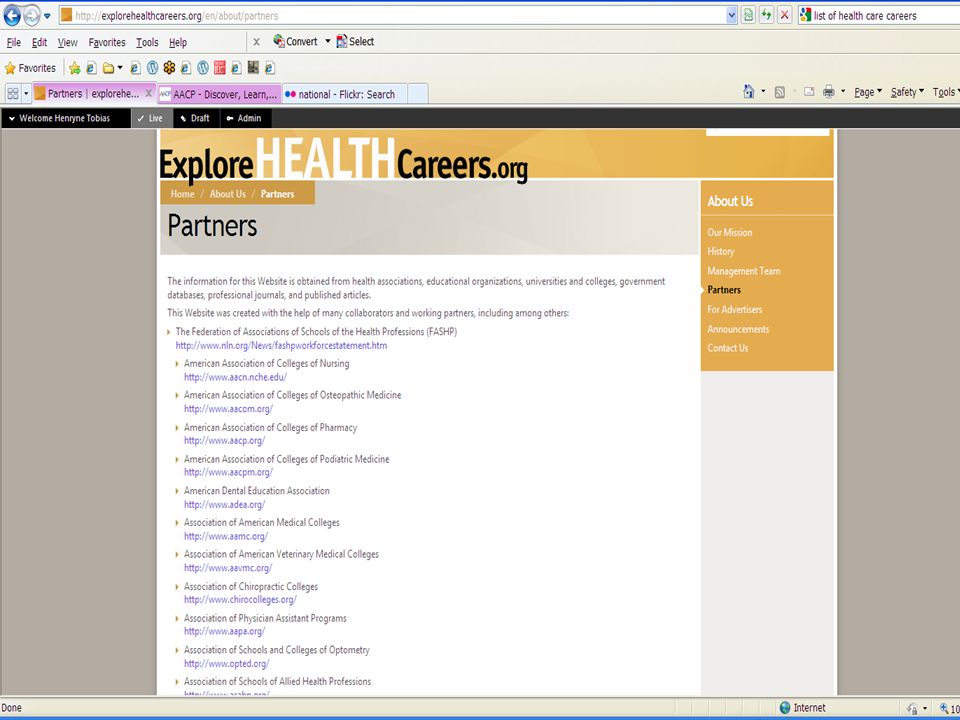Expand the address bar history dropdown
Image resolution: width=960 pixels, height=720 pixels.
coord(732,15)
